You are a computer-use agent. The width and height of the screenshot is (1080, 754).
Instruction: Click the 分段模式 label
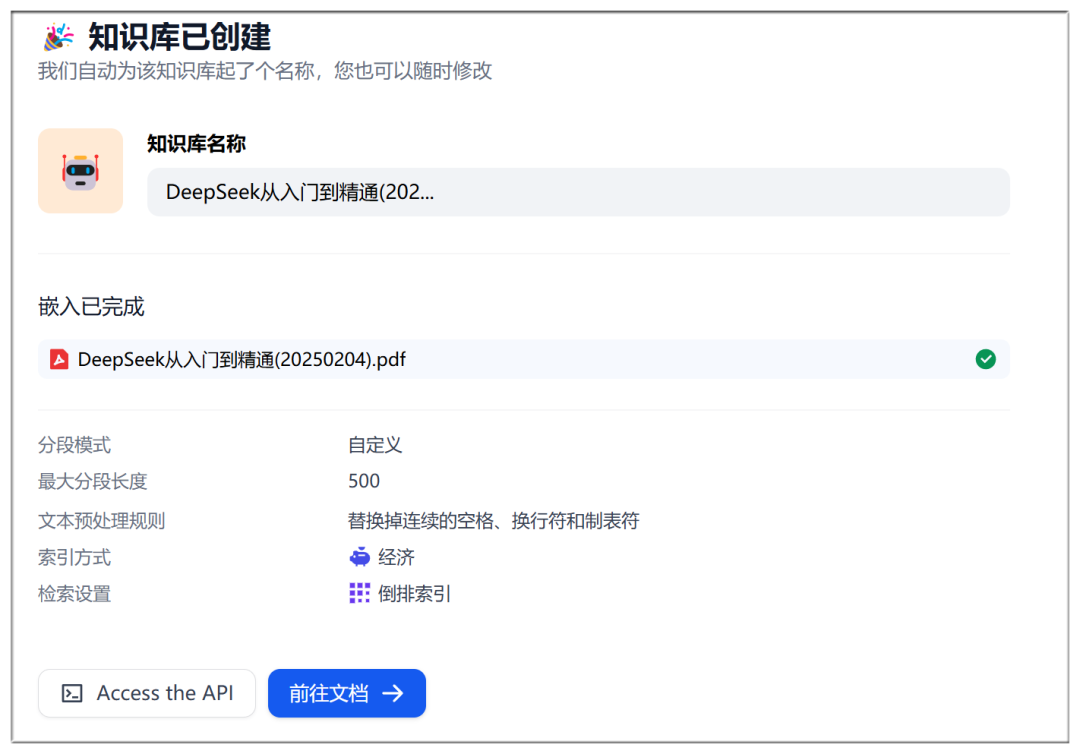click(74, 445)
